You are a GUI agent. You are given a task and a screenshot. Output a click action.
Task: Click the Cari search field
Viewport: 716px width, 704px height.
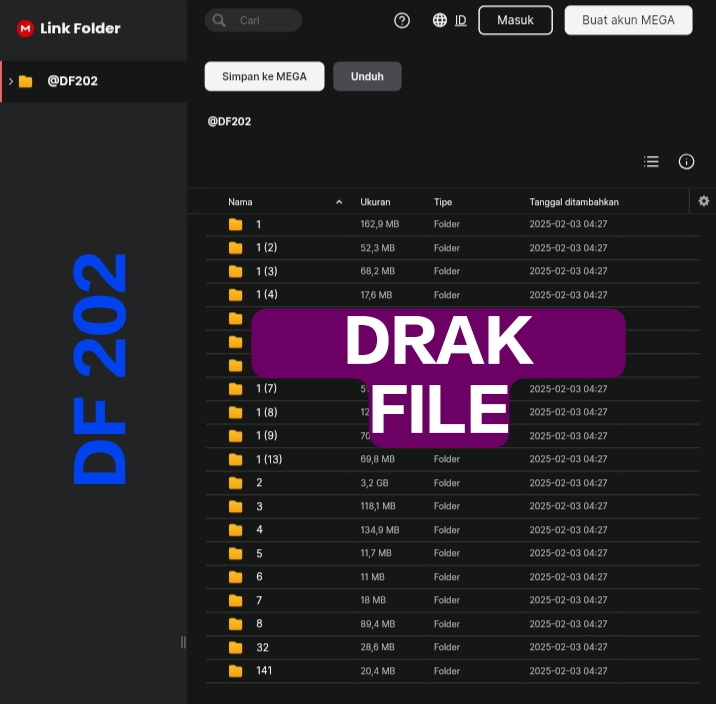click(x=253, y=20)
